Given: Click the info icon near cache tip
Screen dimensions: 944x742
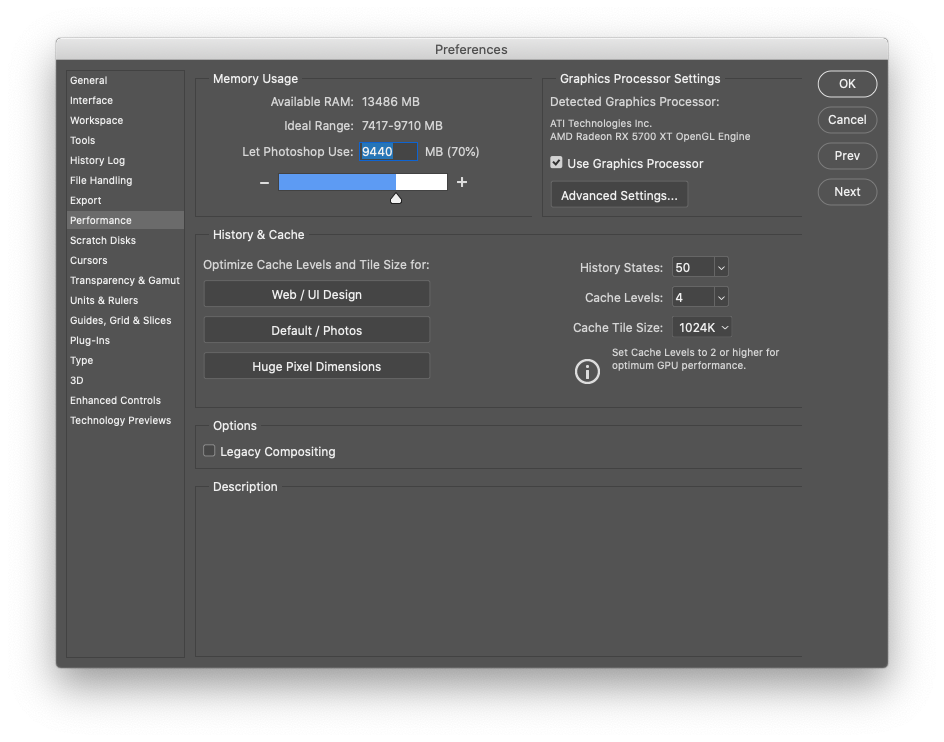Looking at the screenshot, I should click(587, 372).
